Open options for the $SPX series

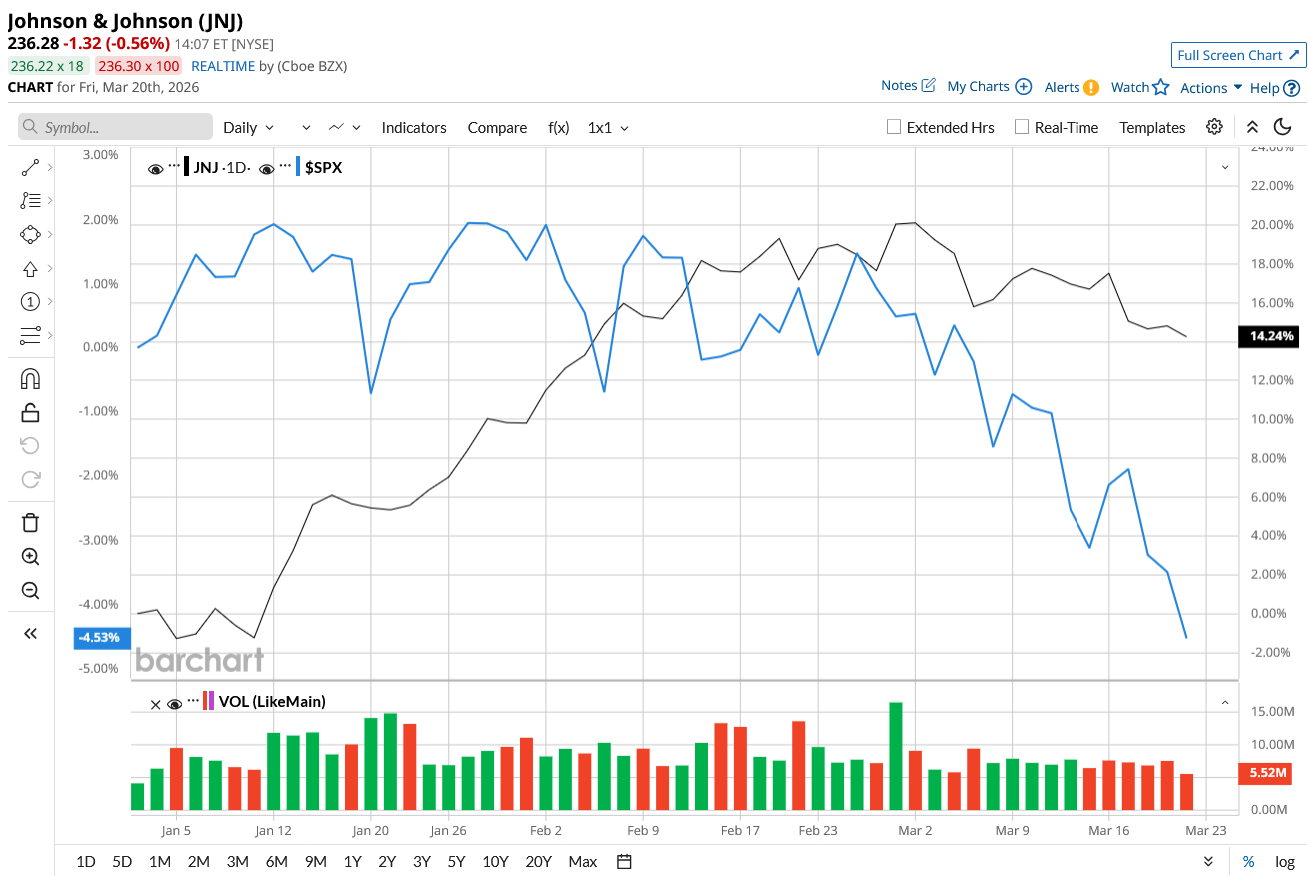pyautogui.click(x=285, y=165)
